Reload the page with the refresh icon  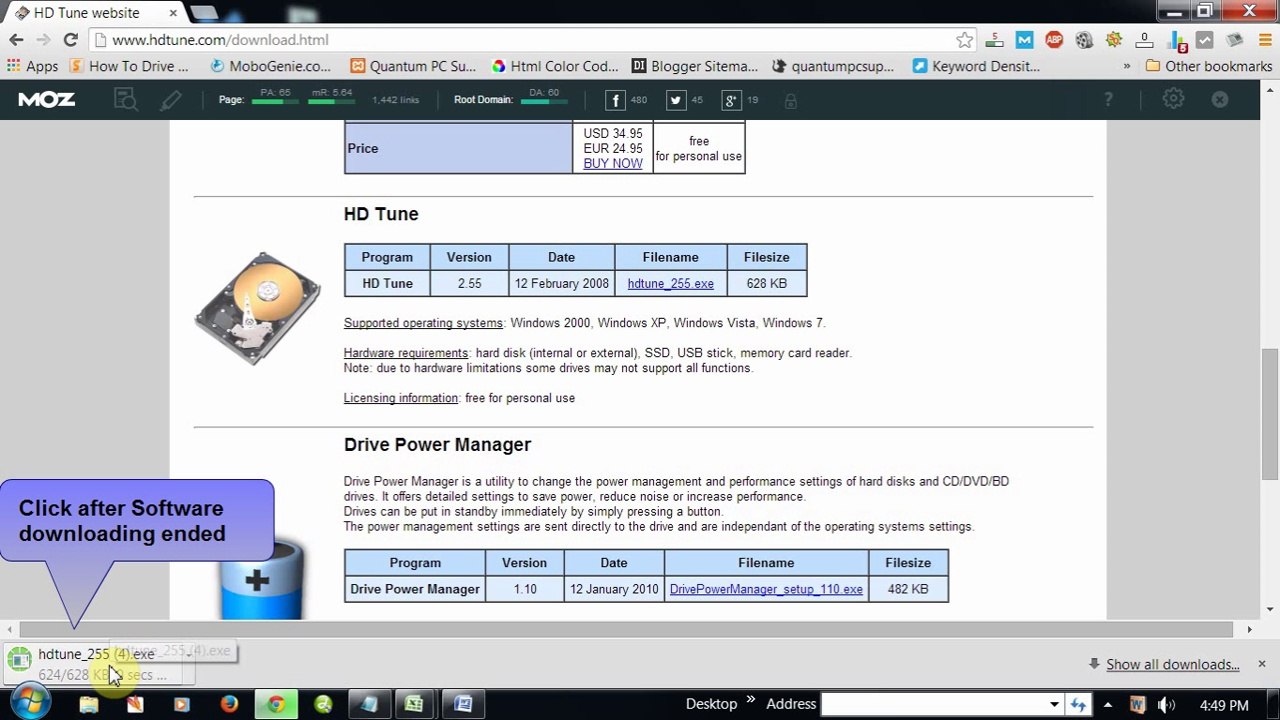coord(70,40)
